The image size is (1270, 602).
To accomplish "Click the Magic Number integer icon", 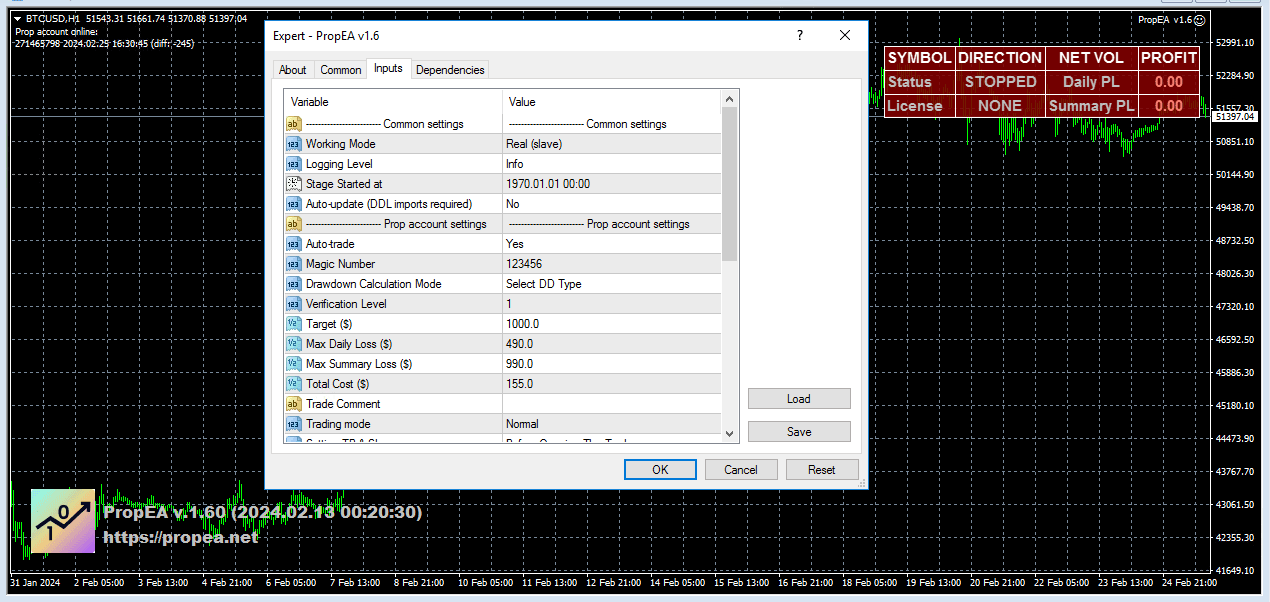I will pyautogui.click(x=294, y=264).
